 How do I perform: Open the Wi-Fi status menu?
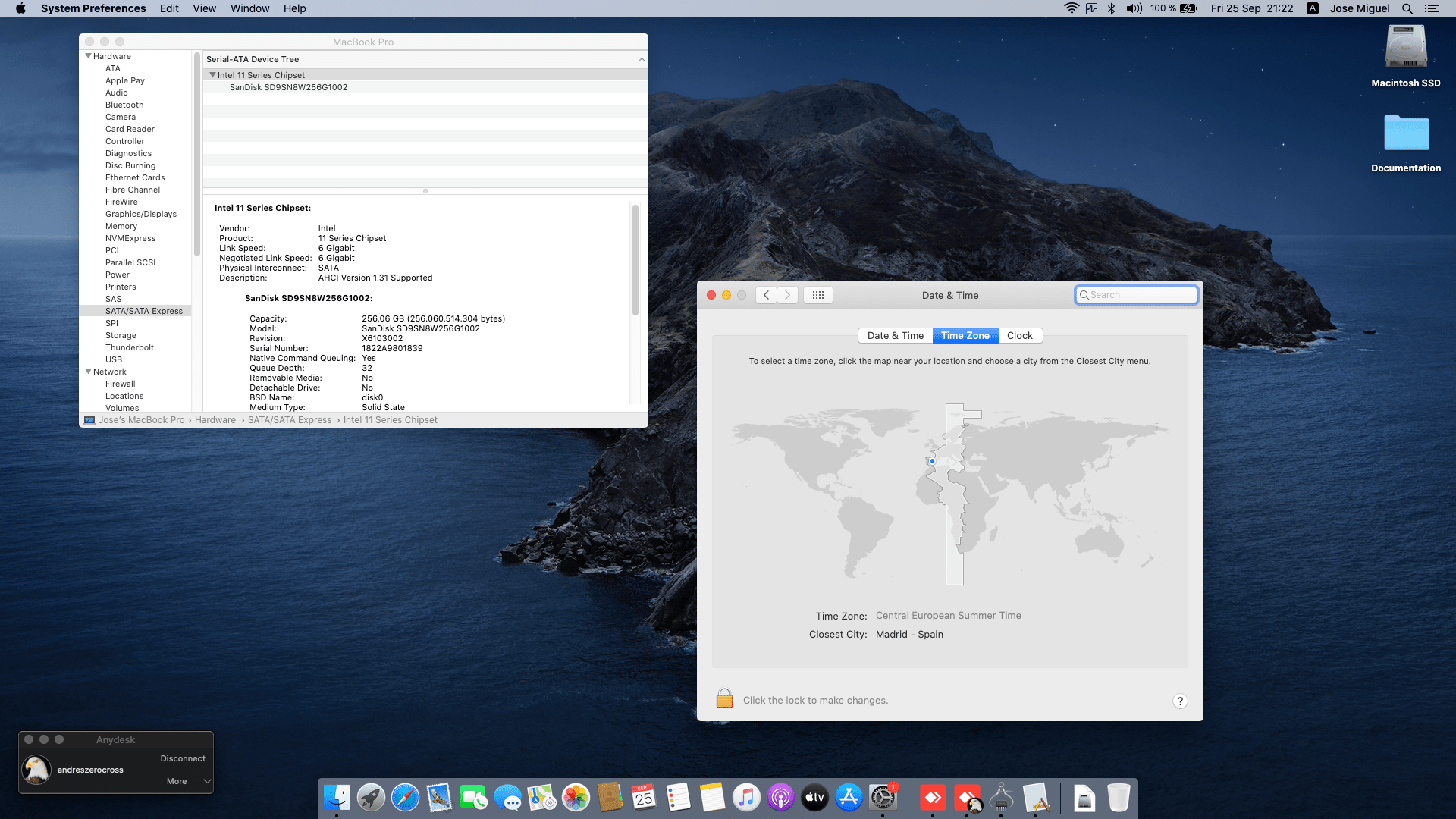click(x=1072, y=8)
